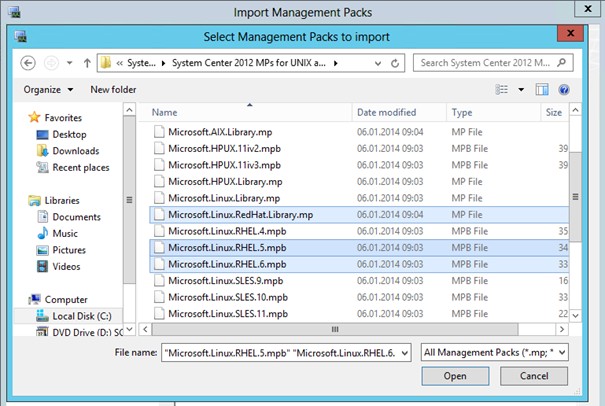This screenshot has width=605, height=406.
Task: Click the Cancel button
Action: tap(534, 376)
